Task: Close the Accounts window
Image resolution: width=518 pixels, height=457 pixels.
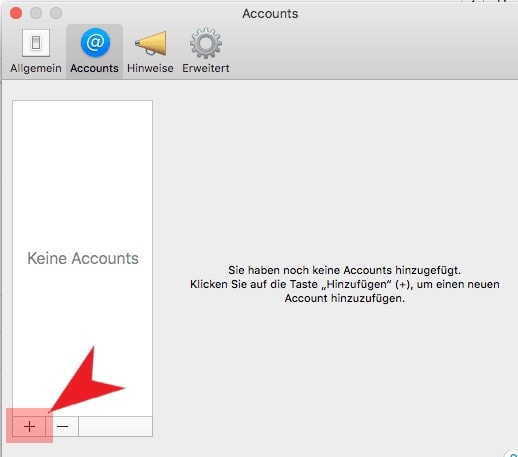Action: click(16, 13)
